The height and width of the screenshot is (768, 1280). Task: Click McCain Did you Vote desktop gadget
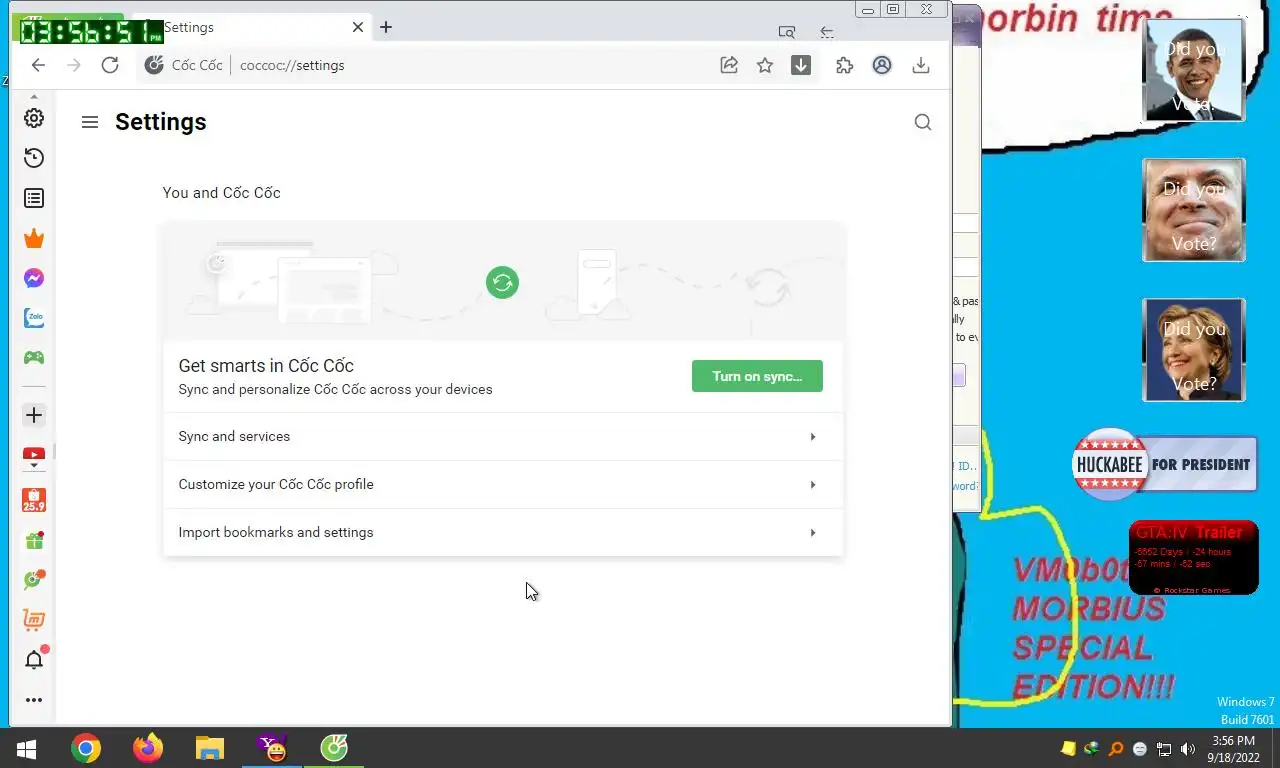coord(1193,210)
